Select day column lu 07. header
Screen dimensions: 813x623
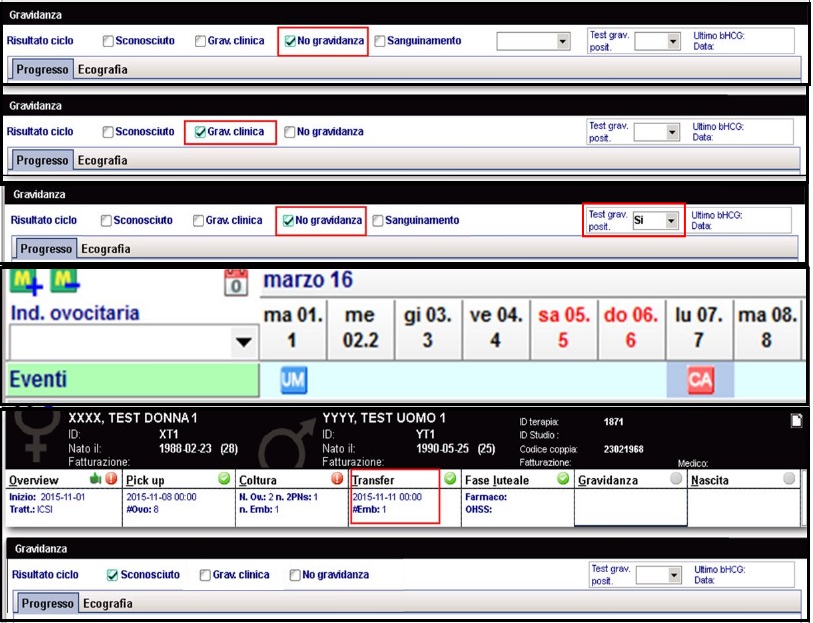tap(699, 328)
